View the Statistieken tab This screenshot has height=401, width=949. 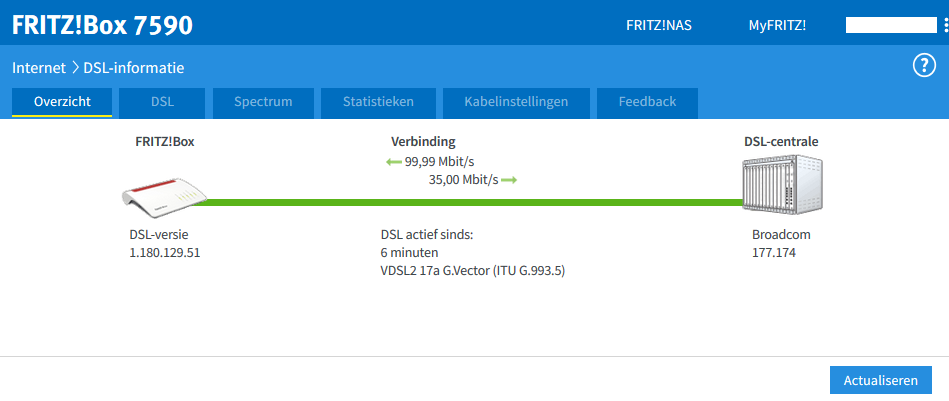[x=377, y=102]
